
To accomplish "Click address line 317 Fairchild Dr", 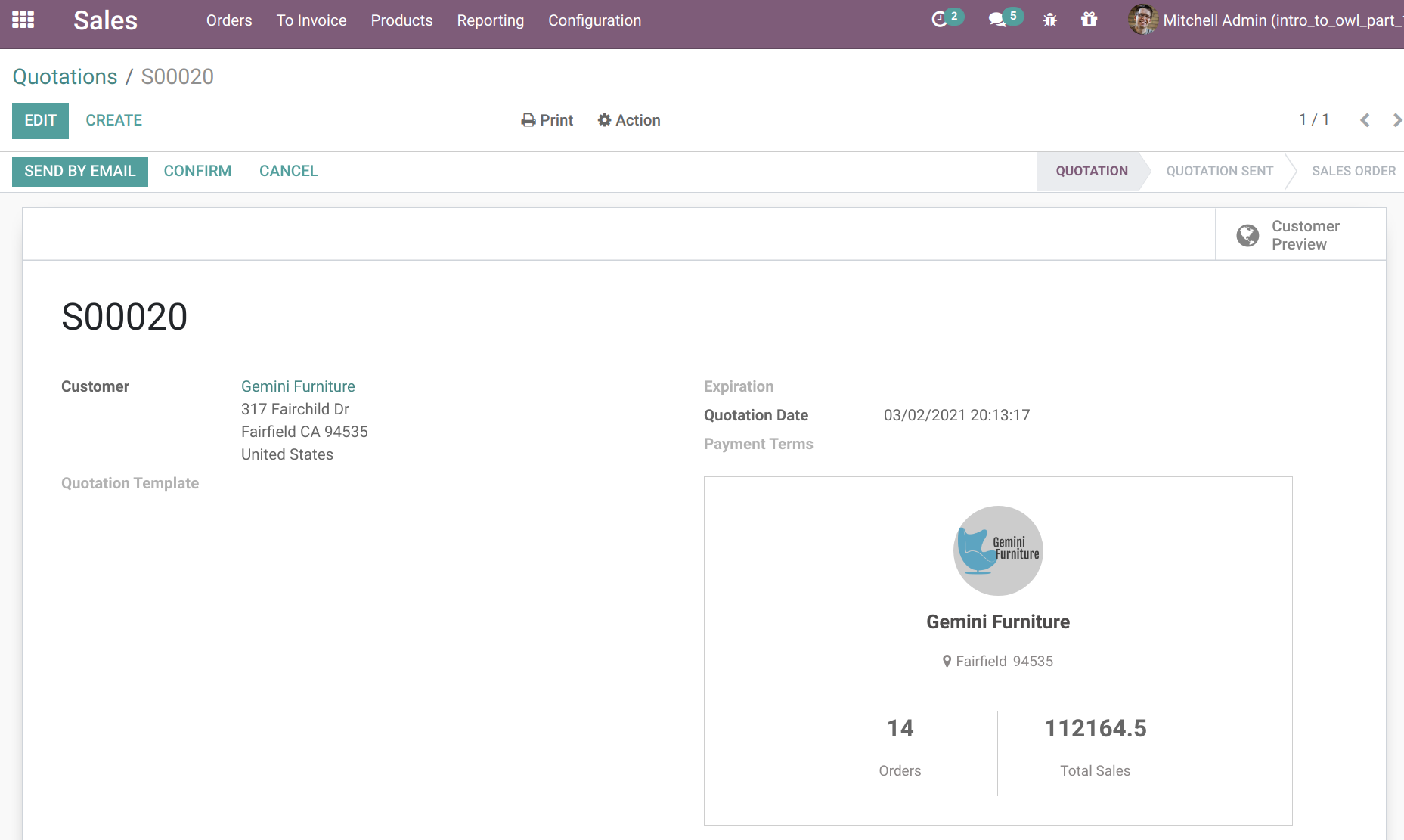I will [x=295, y=409].
